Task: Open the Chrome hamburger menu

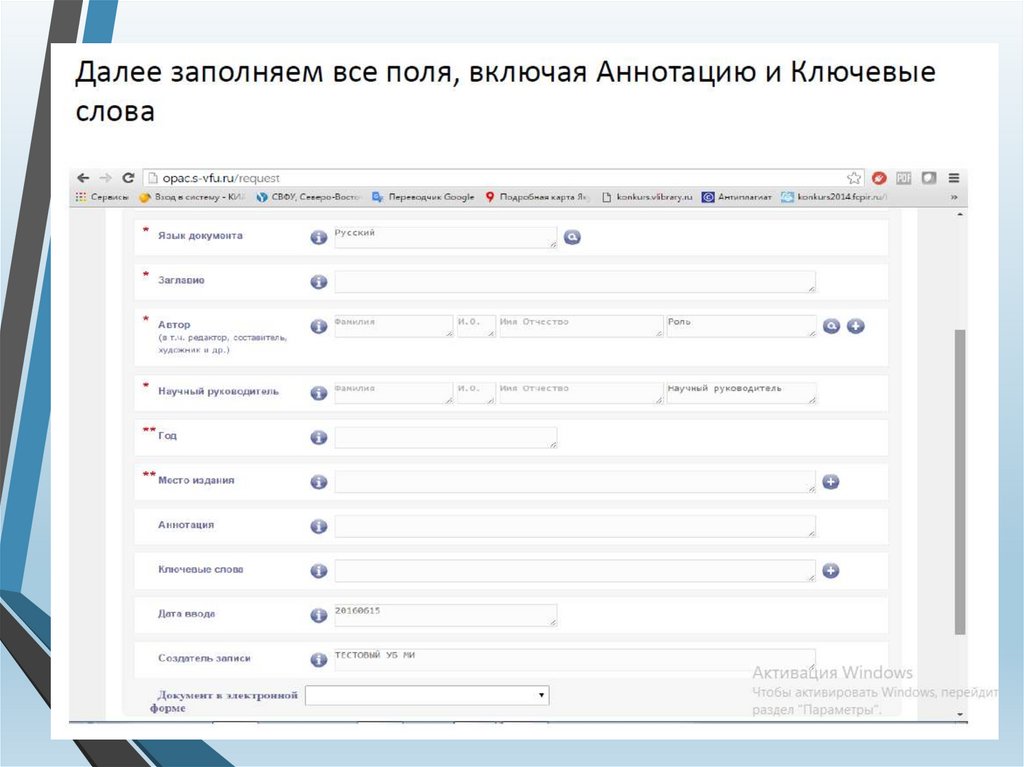Action: pos(953,177)
